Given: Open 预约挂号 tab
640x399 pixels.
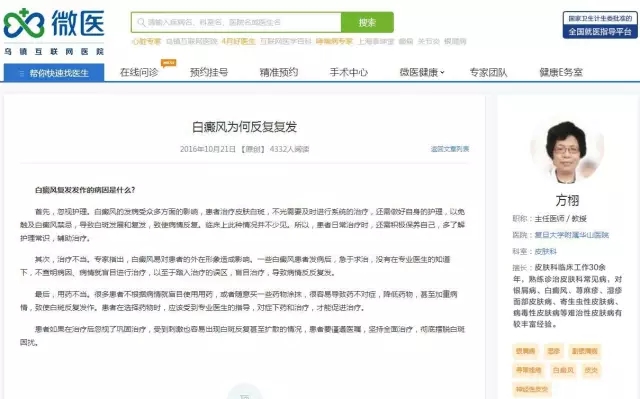Looking at the screenshot, I should pos(209,73).
